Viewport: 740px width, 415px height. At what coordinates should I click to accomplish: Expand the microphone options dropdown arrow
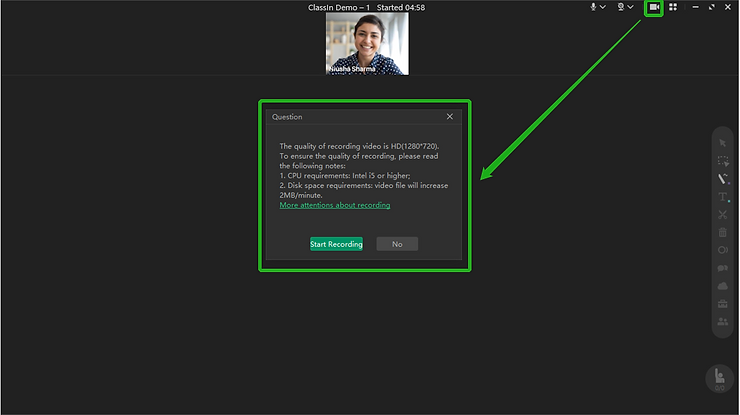point(603,7)
